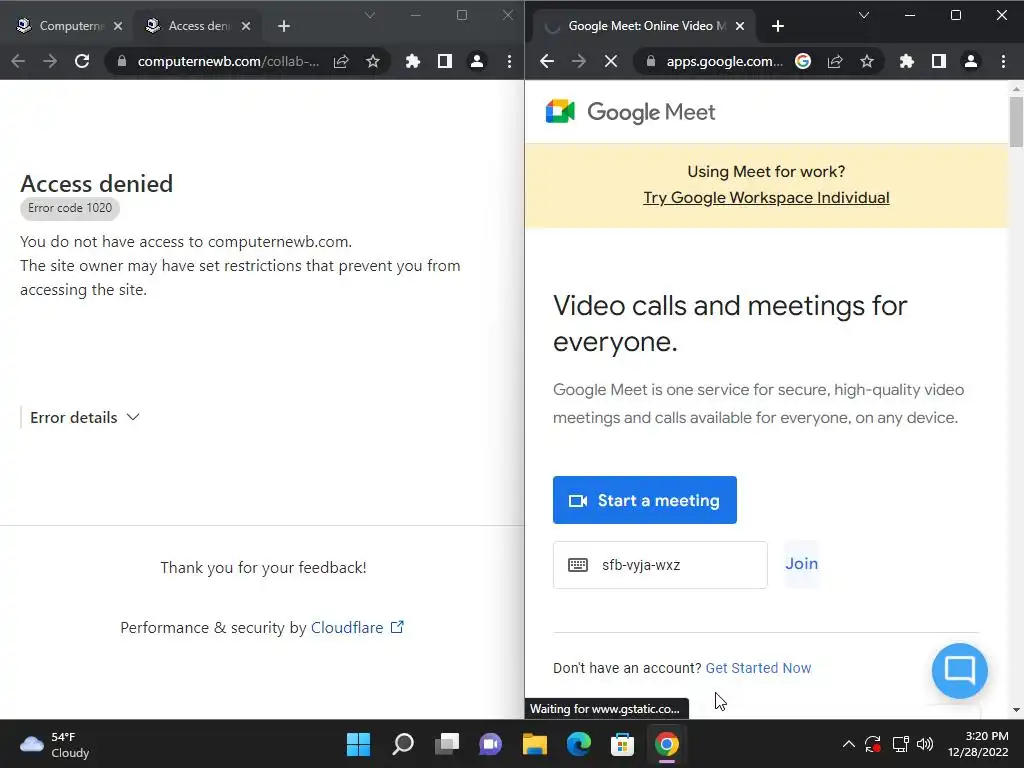Click the Google Meet logo

[630, 112]
